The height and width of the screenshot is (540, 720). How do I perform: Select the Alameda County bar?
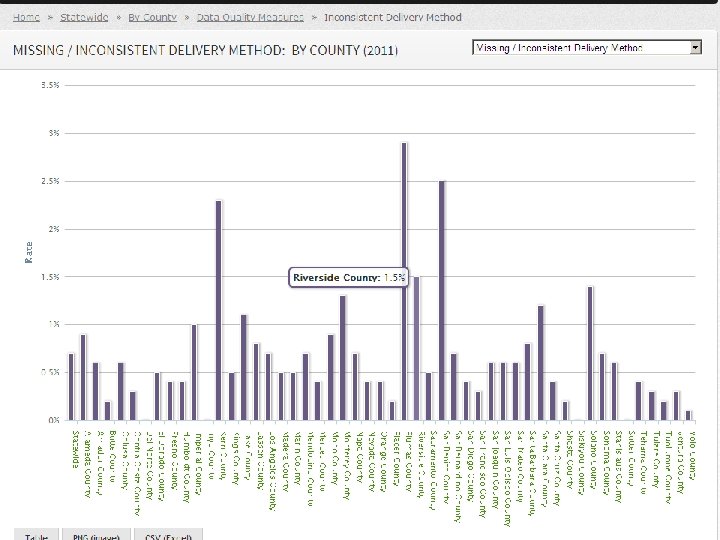pyautogui.click(x=83, y=377)
